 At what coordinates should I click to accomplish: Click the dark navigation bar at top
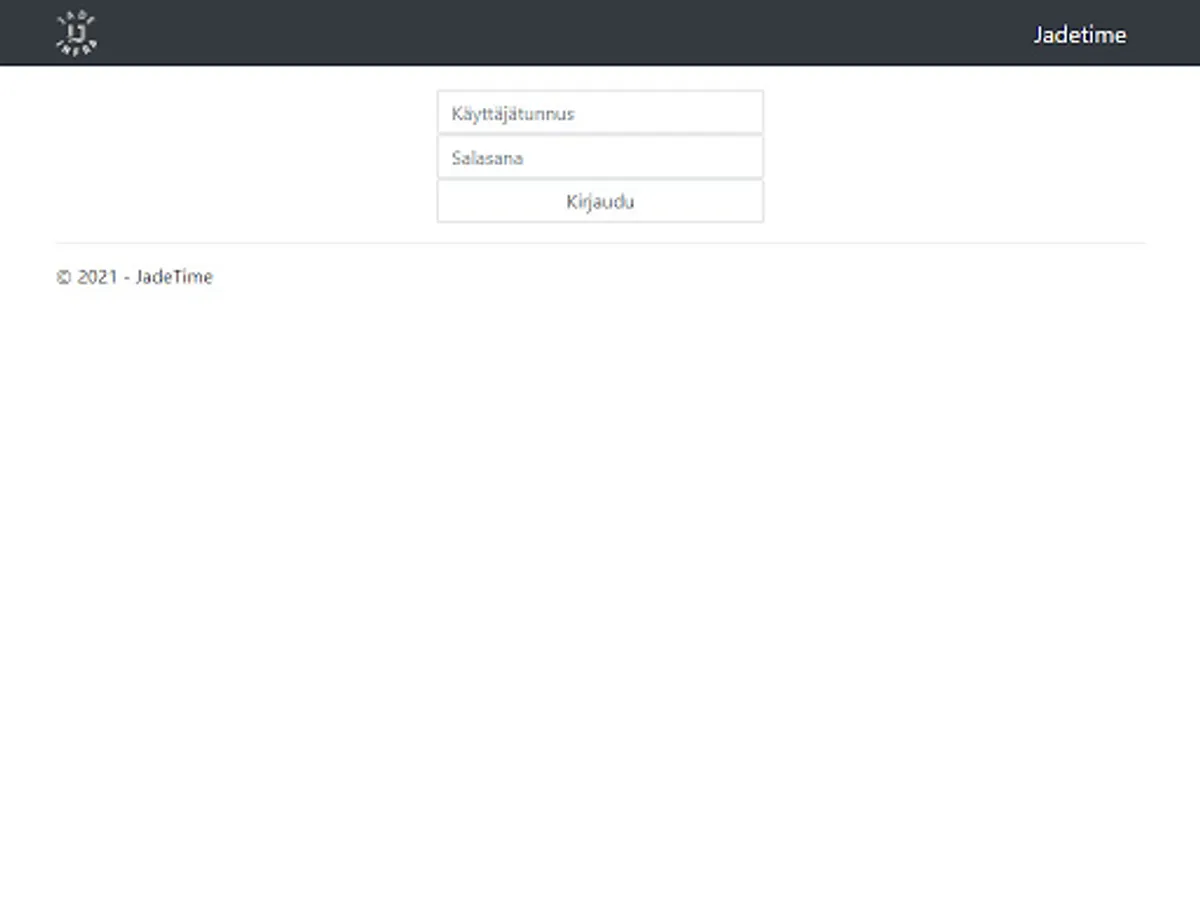600,31
